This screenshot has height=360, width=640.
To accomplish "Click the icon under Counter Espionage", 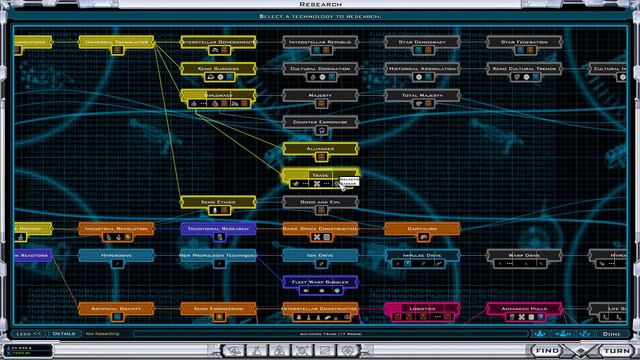I will pos(321,130).
